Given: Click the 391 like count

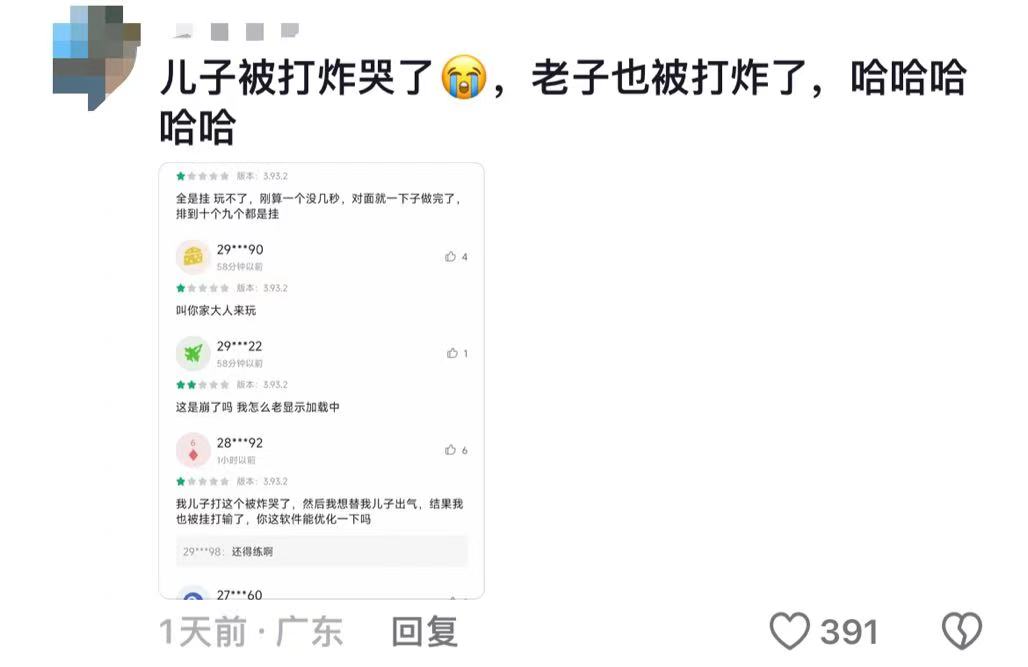Looking at the screenshot, I should (849, 632).
